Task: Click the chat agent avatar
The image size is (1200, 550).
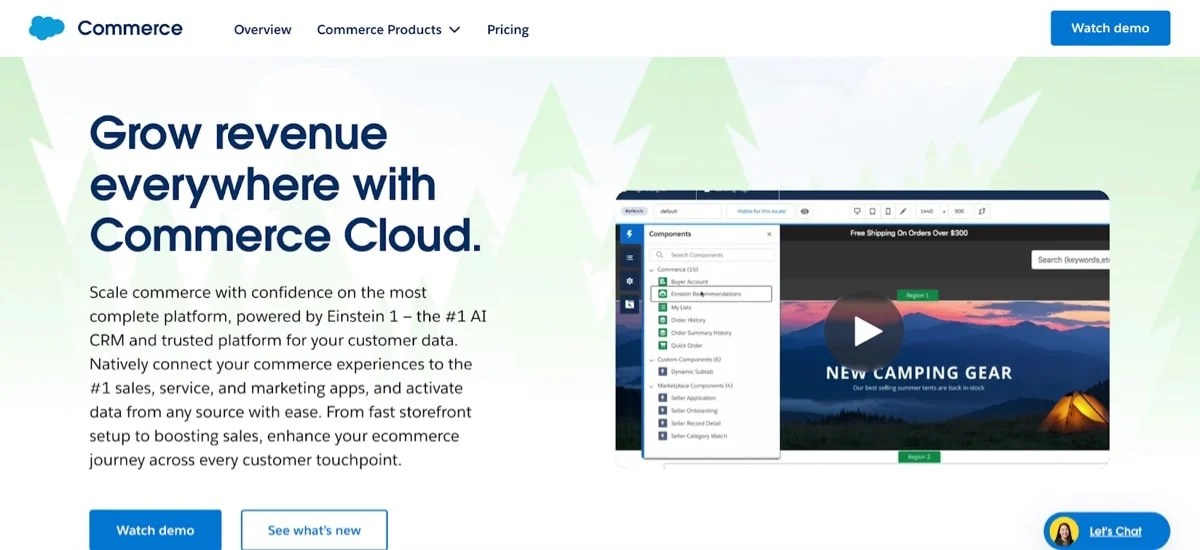Action: [x=1065, y=531]
